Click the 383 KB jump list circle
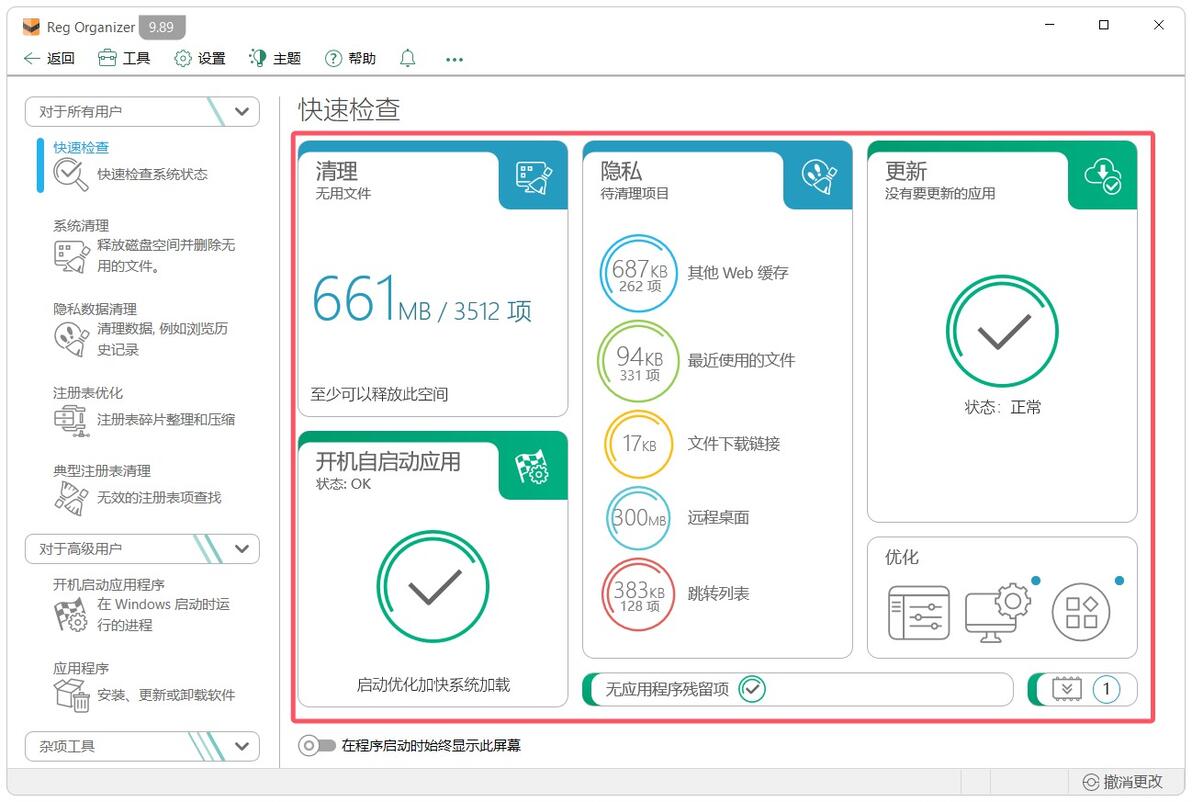Viewport: 1192px width, 802px height. tap(639, 594)
